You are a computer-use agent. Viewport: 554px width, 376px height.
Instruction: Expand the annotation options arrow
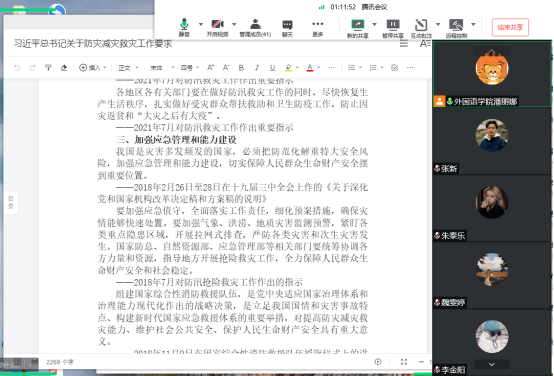[x=438, y=24]
